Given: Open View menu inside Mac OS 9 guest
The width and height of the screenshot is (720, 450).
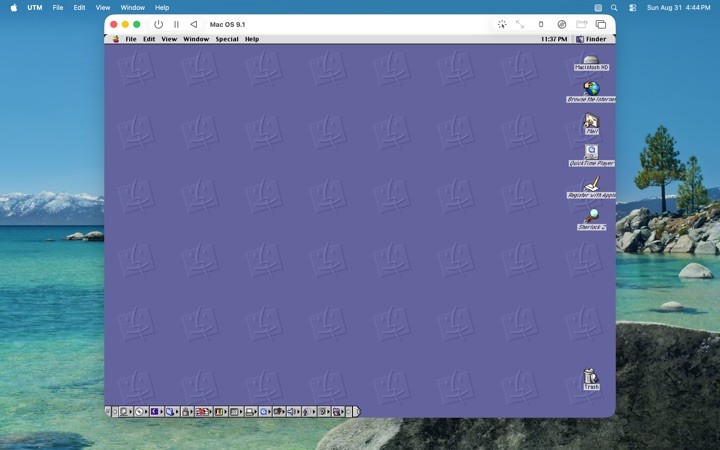Looking at the screenshot, I should tap(169, 39).
